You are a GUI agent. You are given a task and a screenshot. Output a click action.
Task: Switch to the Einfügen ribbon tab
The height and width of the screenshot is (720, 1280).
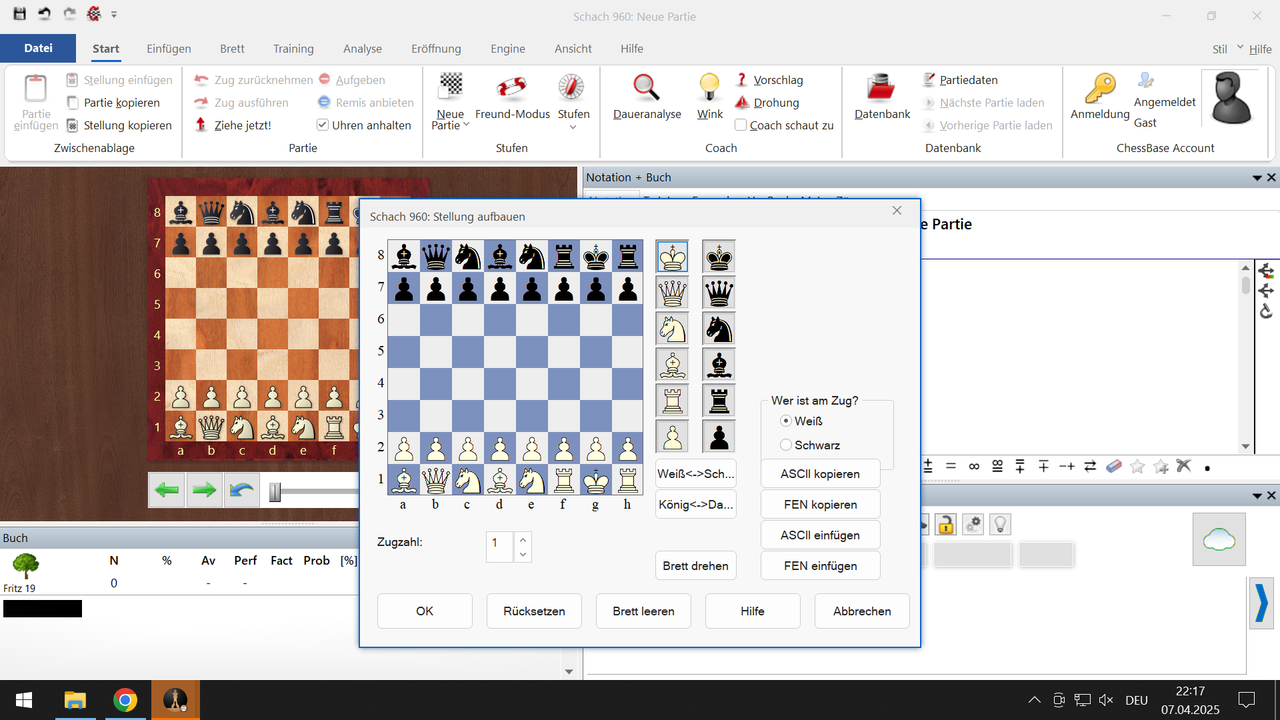pos(169,48)
